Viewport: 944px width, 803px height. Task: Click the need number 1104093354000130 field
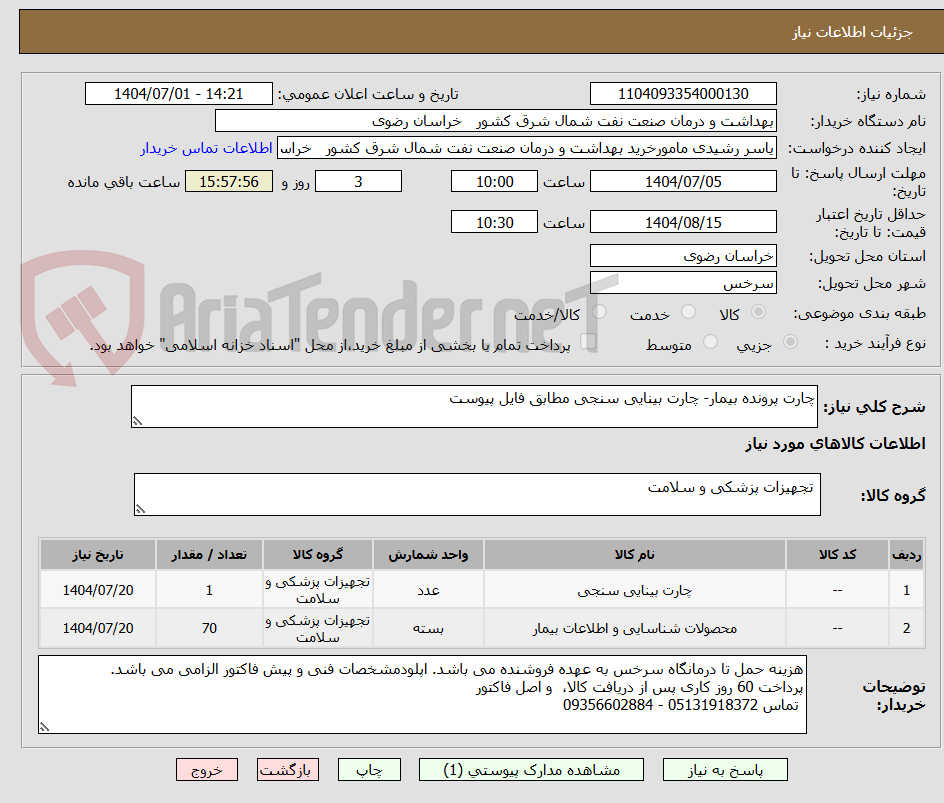pos(682,93)
